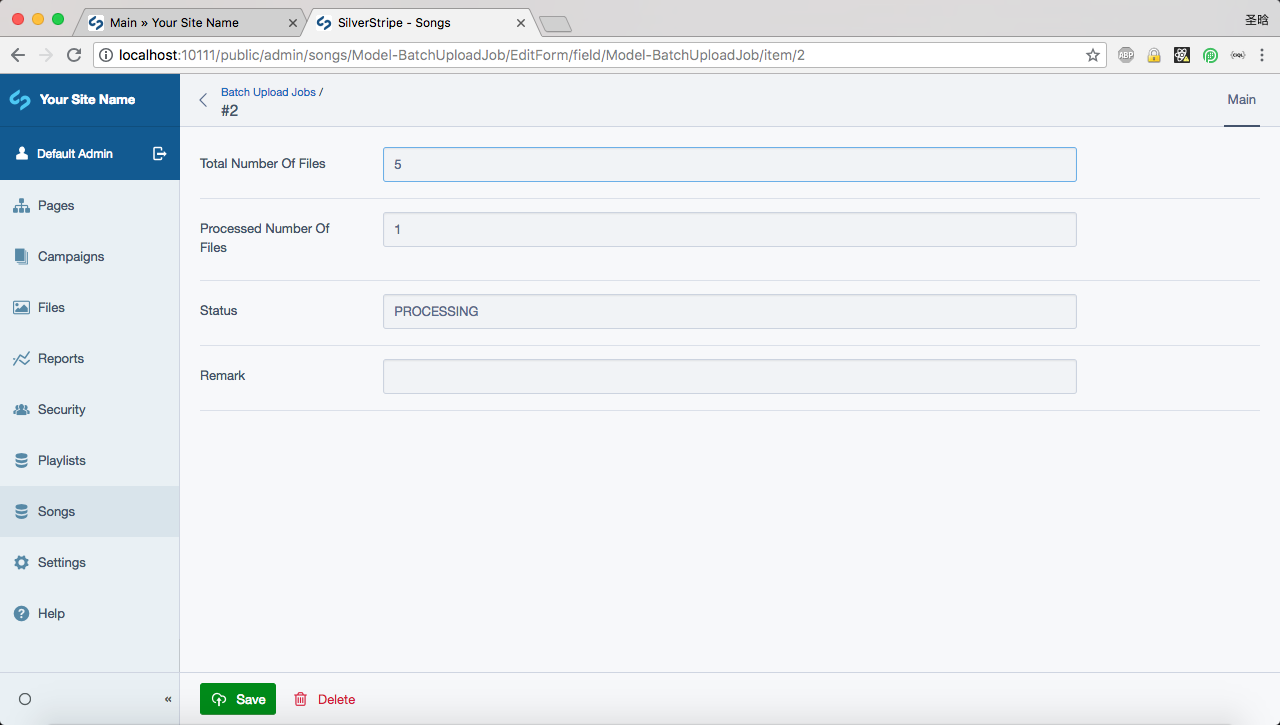Delete this batch upload job
The height and width of the screenshot is (725, 1280).
(x=324, y=699)
